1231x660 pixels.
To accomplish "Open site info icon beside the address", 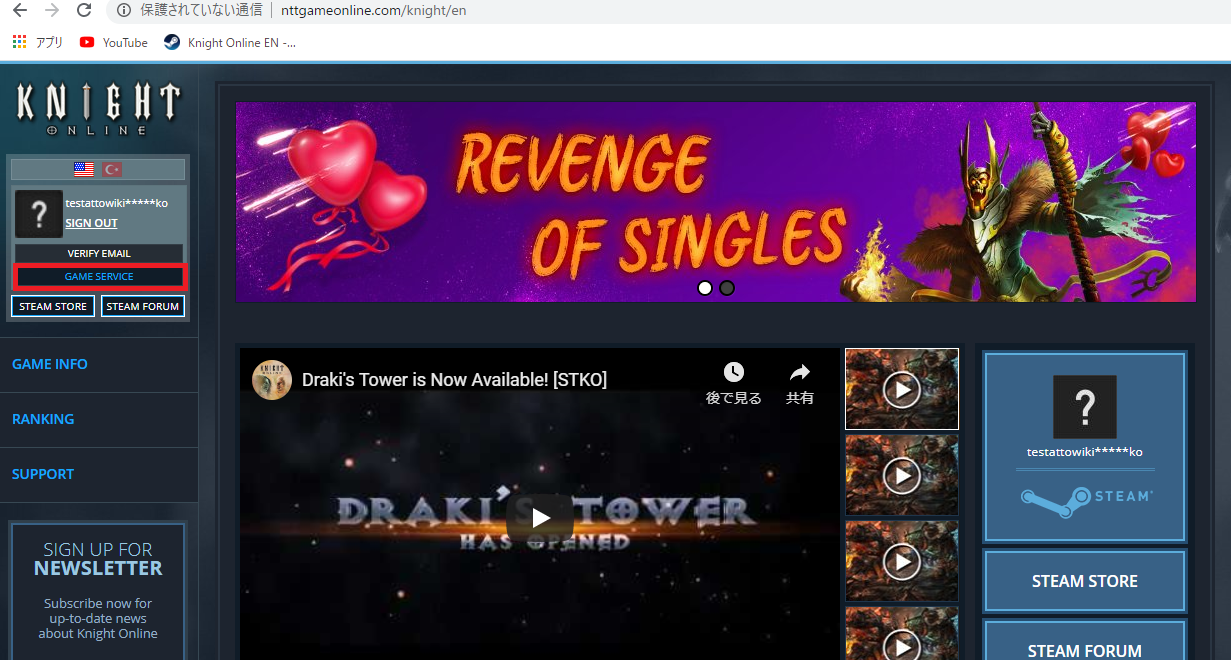I will pyautogui.click(x=123, y=11).
